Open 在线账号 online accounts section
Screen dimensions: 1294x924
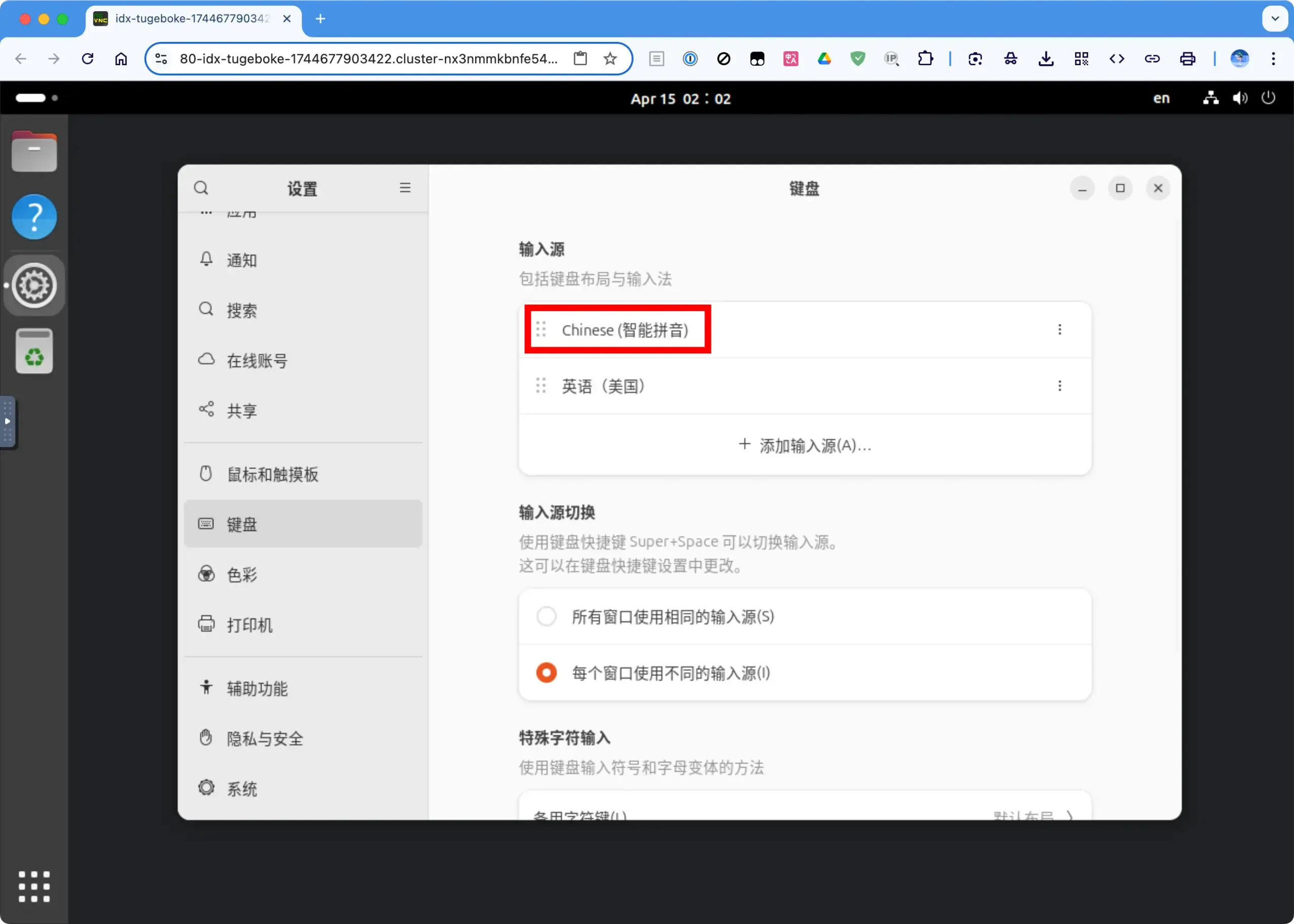coord(303,360)
